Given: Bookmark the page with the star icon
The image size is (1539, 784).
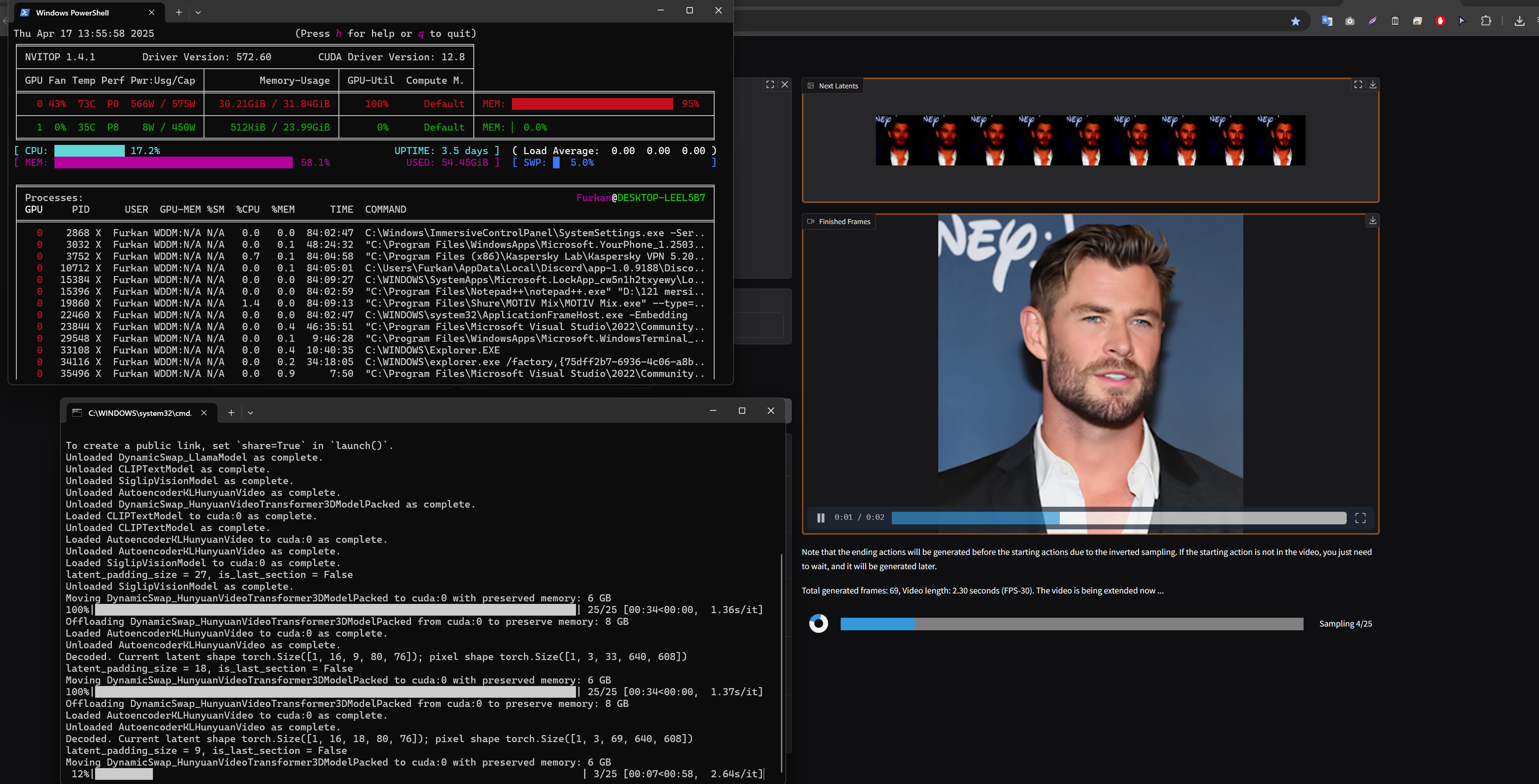Looking at the screenshot, I should pos(1295,21).
